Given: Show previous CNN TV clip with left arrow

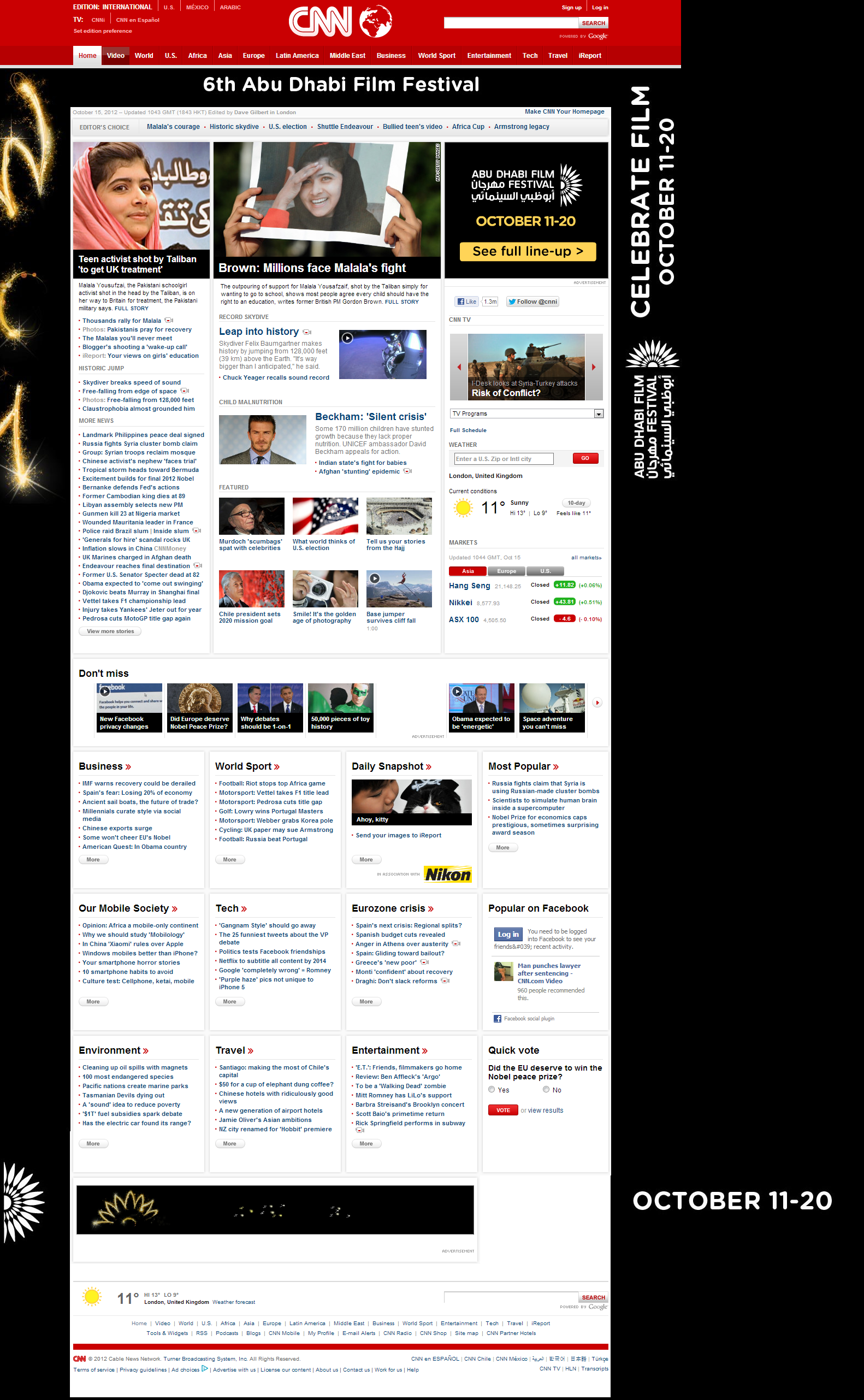Looking at the screenshot, I should tap(459, 367).
